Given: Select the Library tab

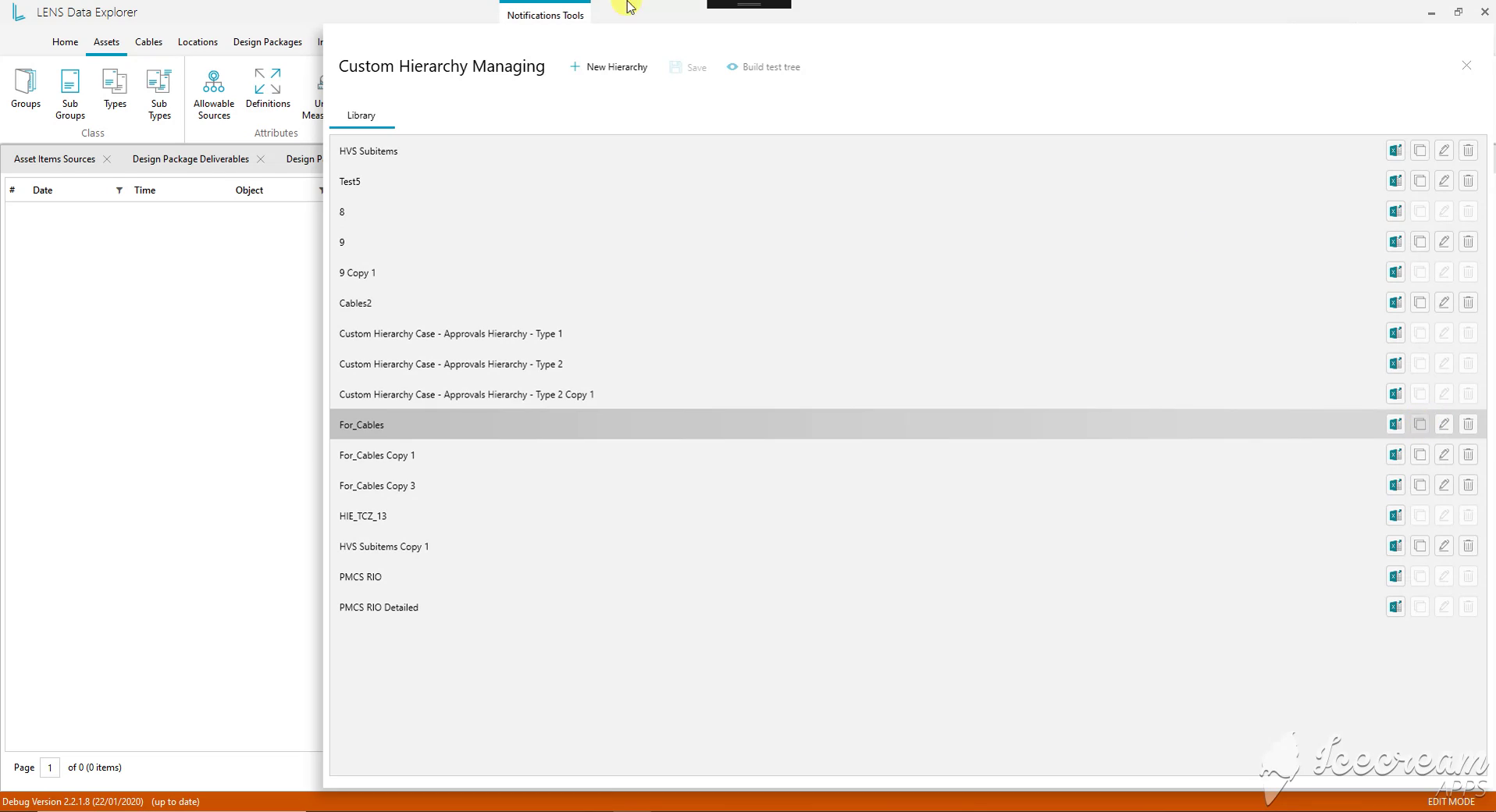Looking at the screenshot, I should pyautogui.click(x=362, y=116).
